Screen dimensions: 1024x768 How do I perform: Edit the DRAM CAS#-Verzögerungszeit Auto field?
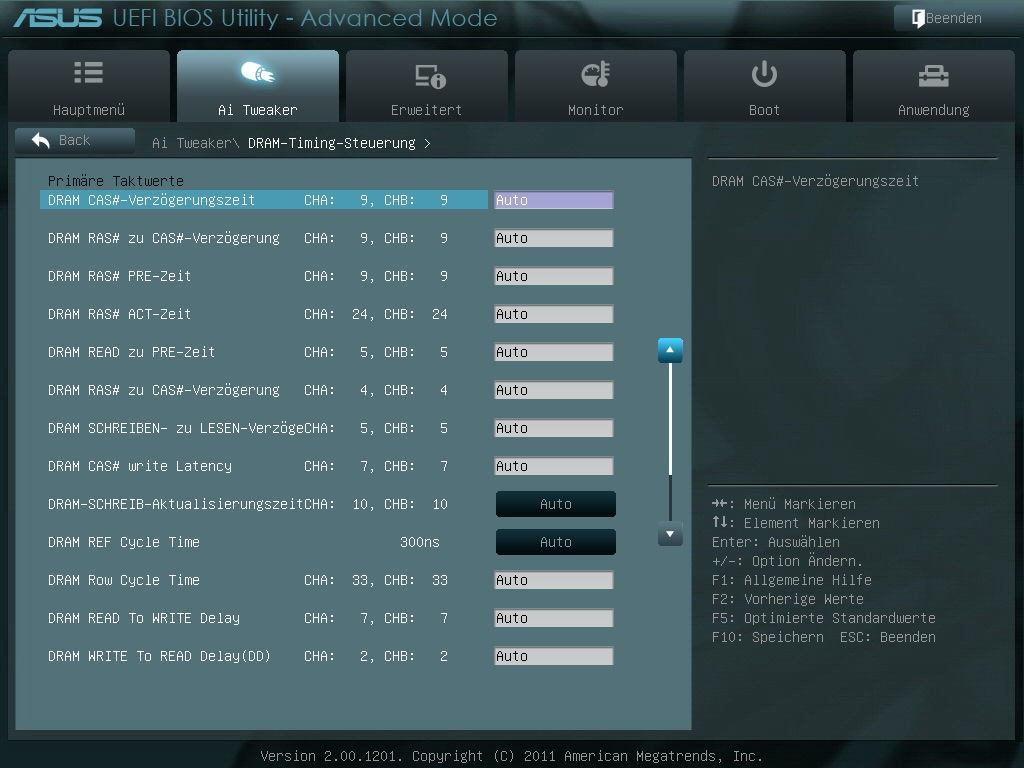(x=554, y=200)
